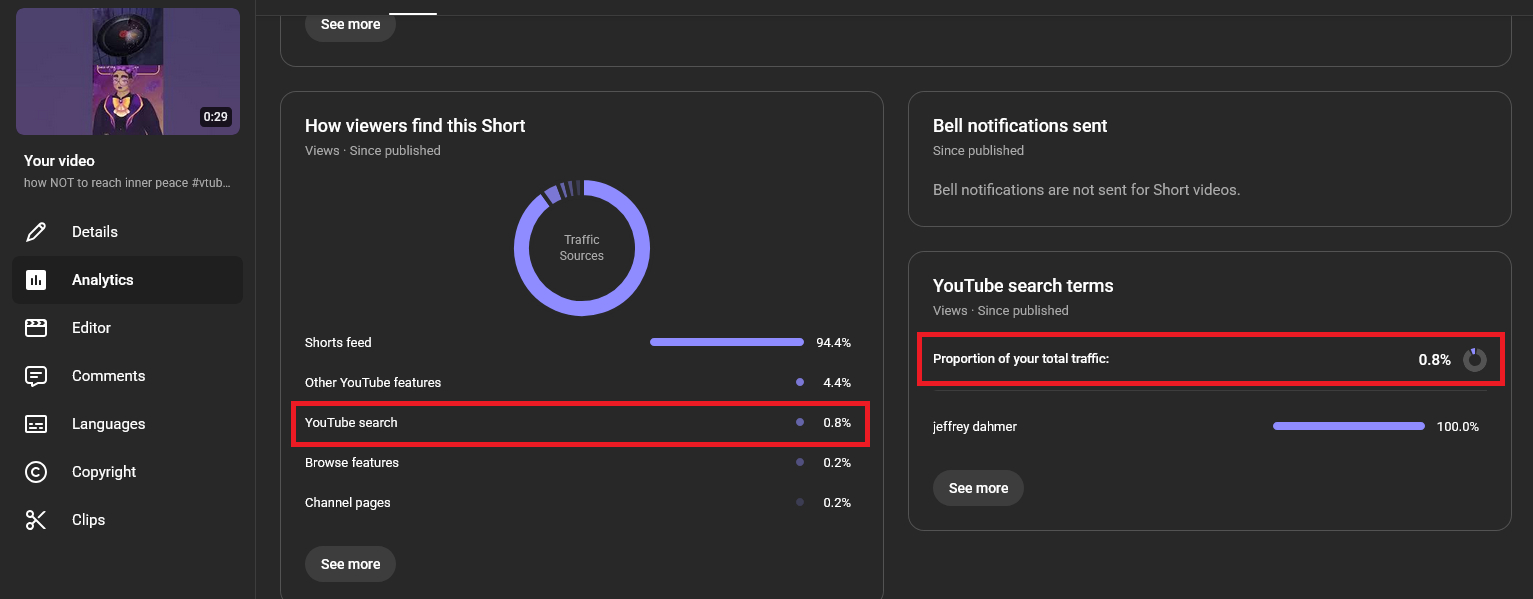Open the Short video thumbnail
Viewport: 1533px width, 599px height.
[128, 71]
